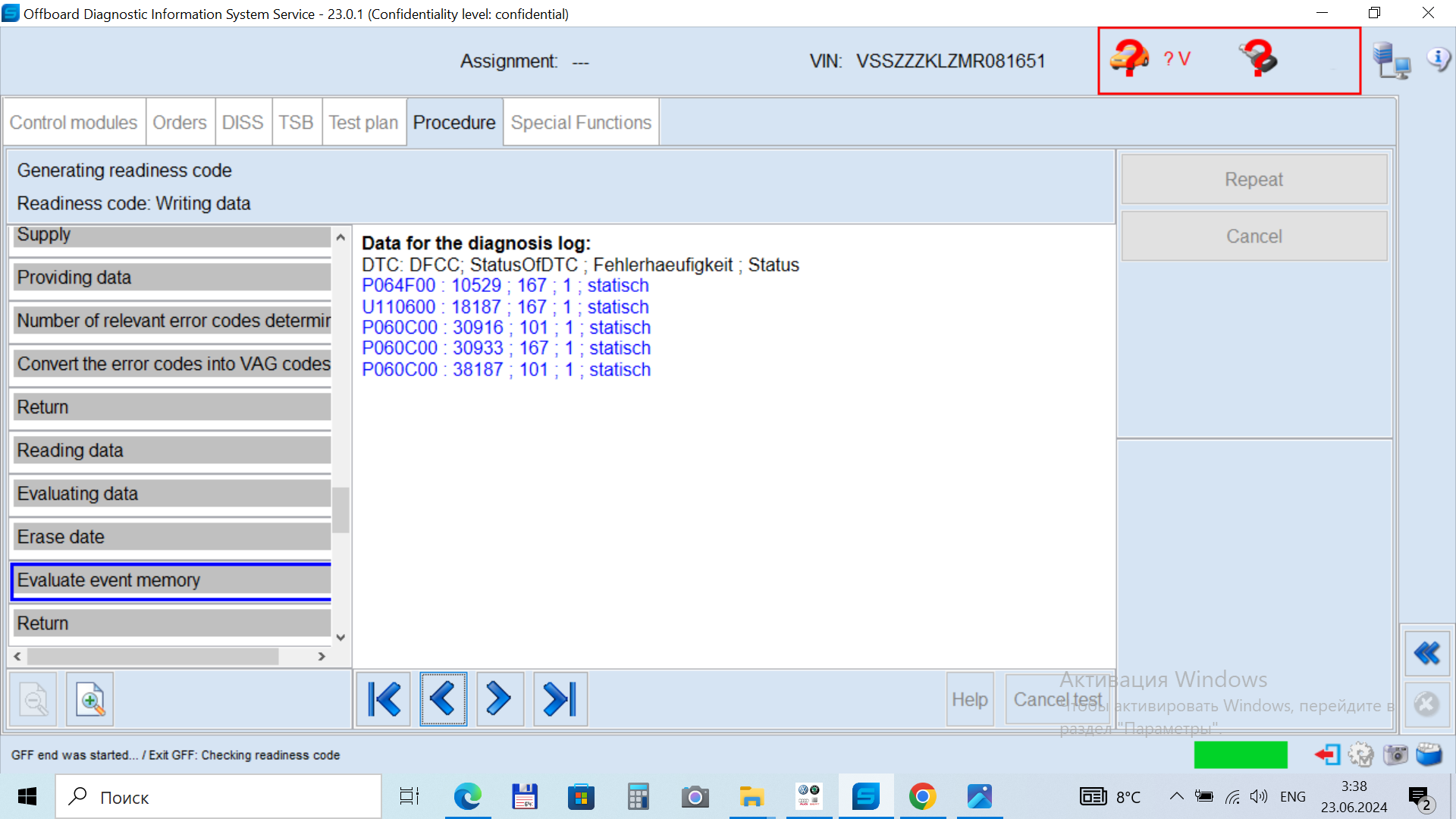Jump to last page navigation arrow
The width and height of the screenshot is (1456, 819).
[x=560, y=699]
